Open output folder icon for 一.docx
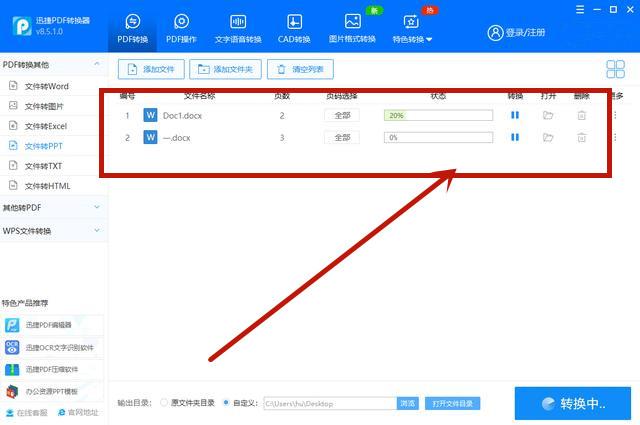Image resolution: width=640 pixels, height=425 pixels. click(548, 138)
